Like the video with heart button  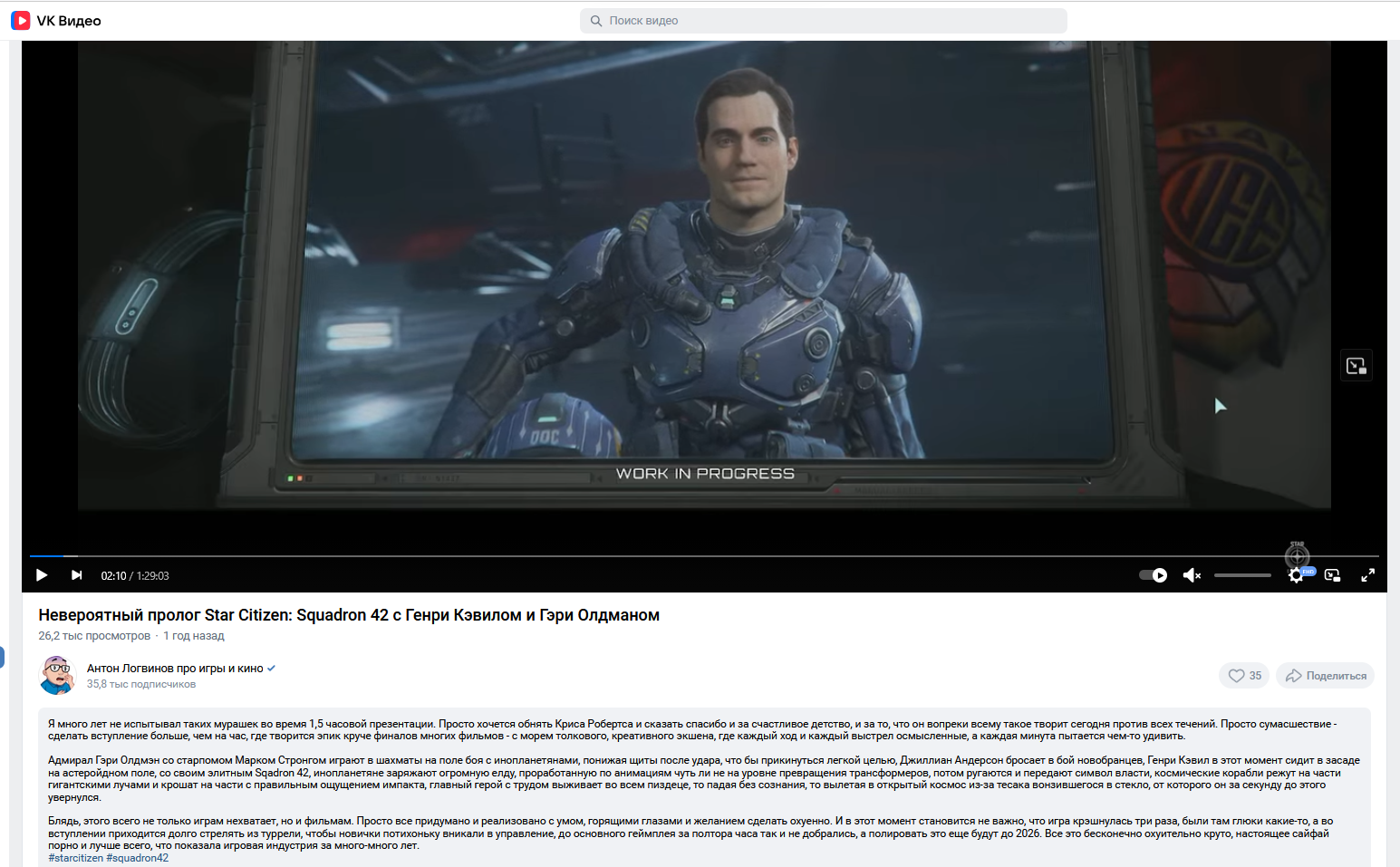tap(1244, 676)
